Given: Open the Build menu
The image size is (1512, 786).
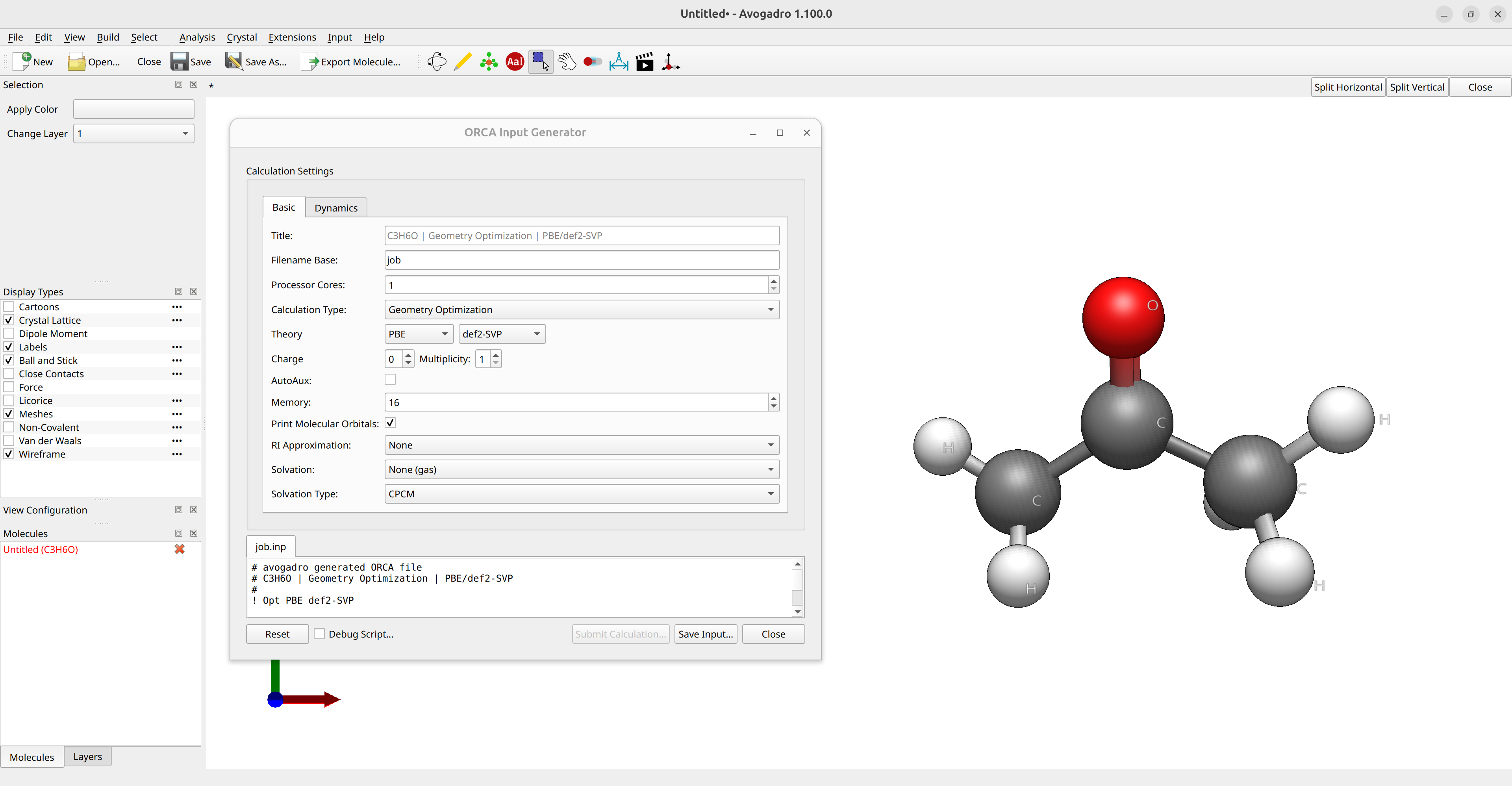Looking at the screenshot, I should pos(108,37).
